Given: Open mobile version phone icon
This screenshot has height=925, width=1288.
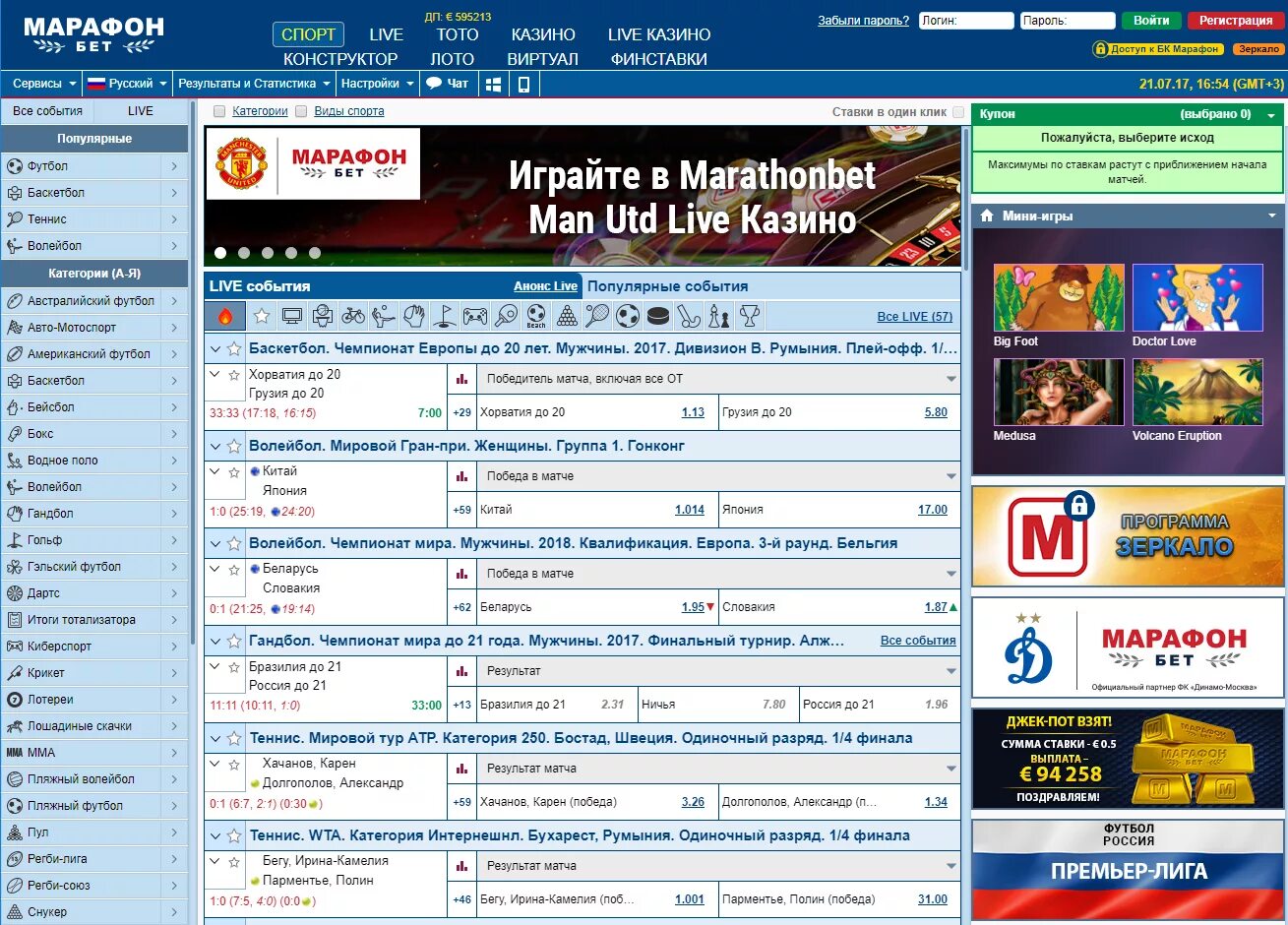Looking at the screenshot, I should (523, 84).
